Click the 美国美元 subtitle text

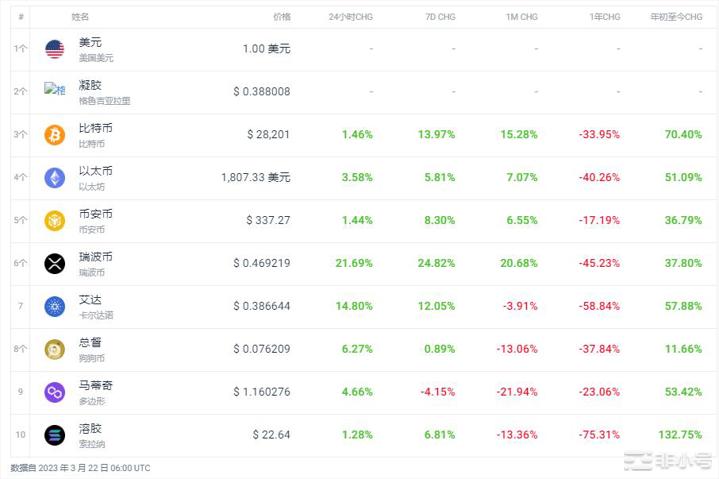pos(96,58)
